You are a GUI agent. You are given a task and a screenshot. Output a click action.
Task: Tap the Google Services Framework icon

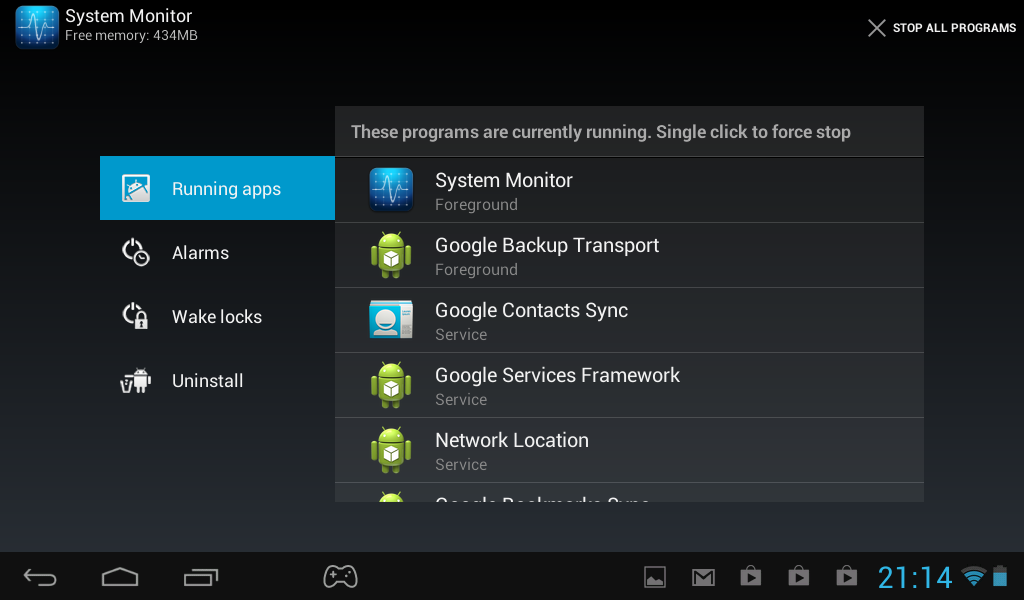391,385
